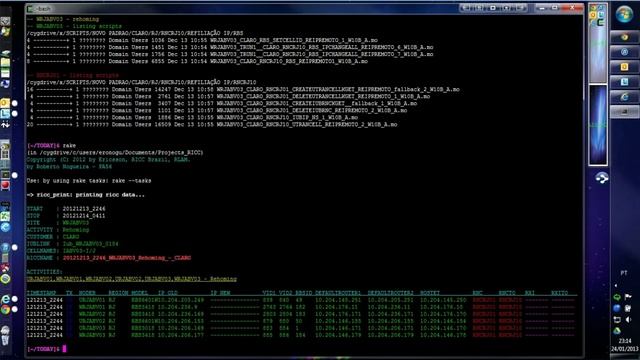
Task: Click the STOP value 20121214_0411
Action: click(x=84, y=216)
